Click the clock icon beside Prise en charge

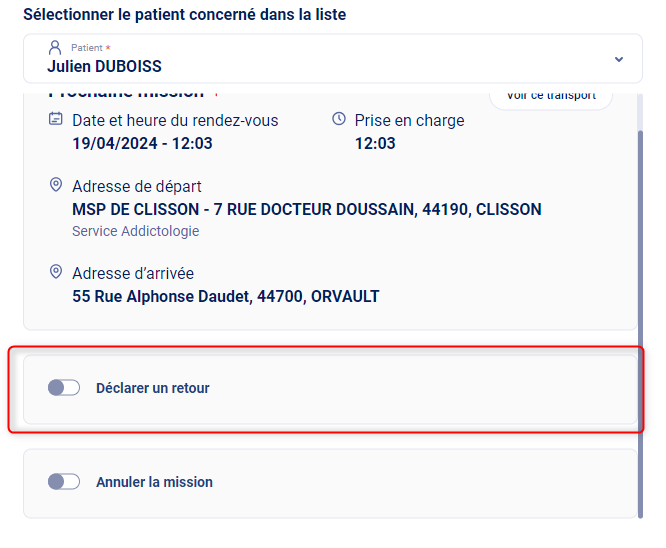coord(339,120)
